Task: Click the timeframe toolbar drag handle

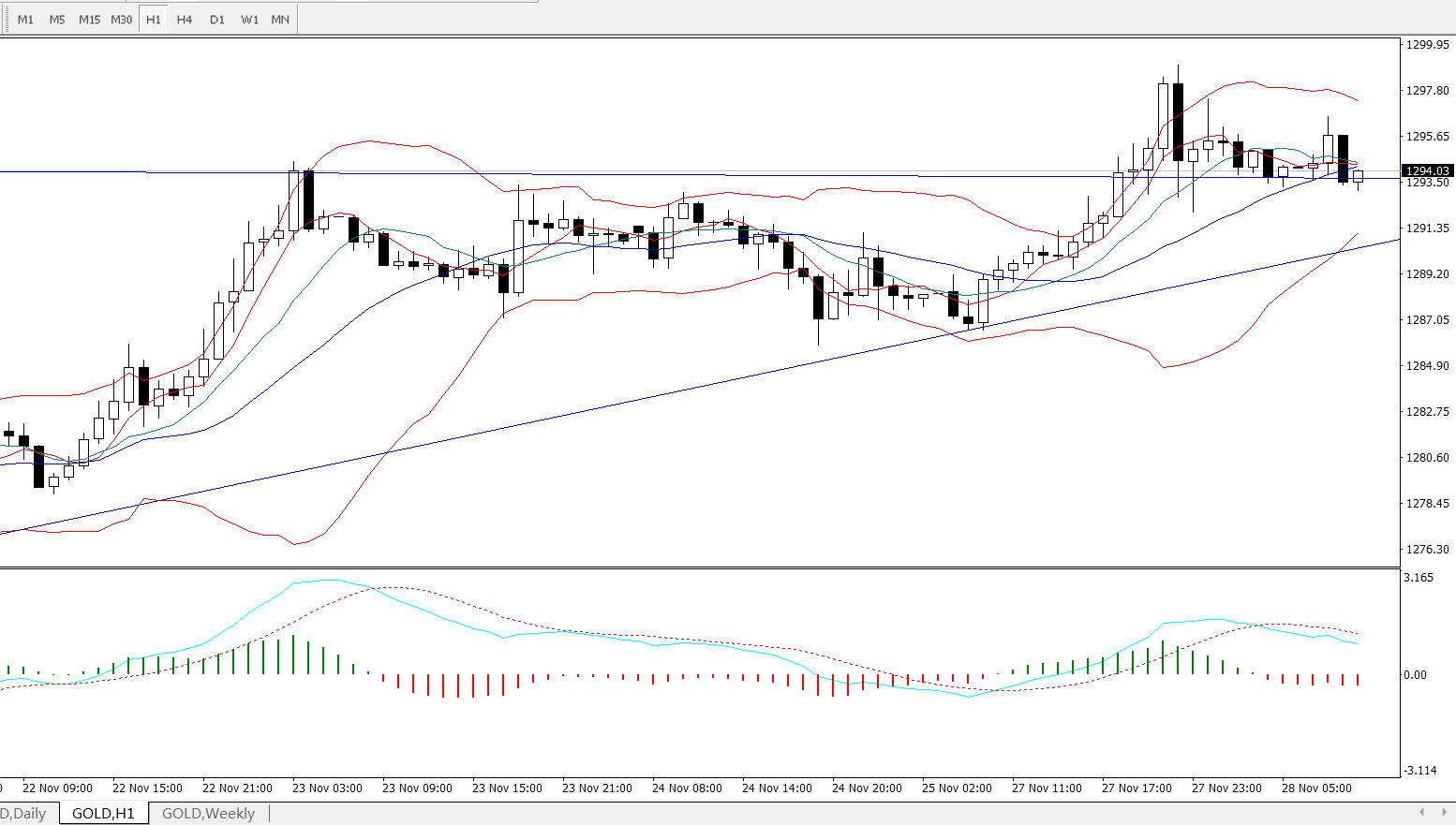Action: pyautogui.click(x=6, y=20)
